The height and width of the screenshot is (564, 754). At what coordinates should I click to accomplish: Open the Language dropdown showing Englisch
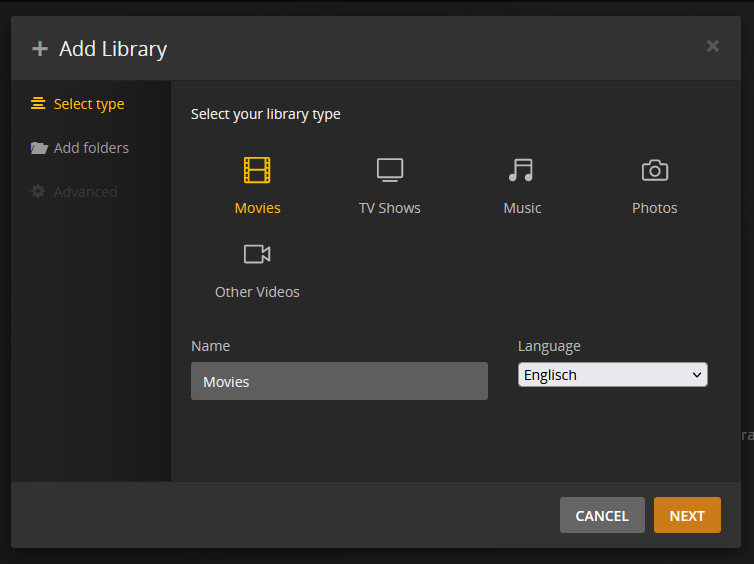pos(604,375)
